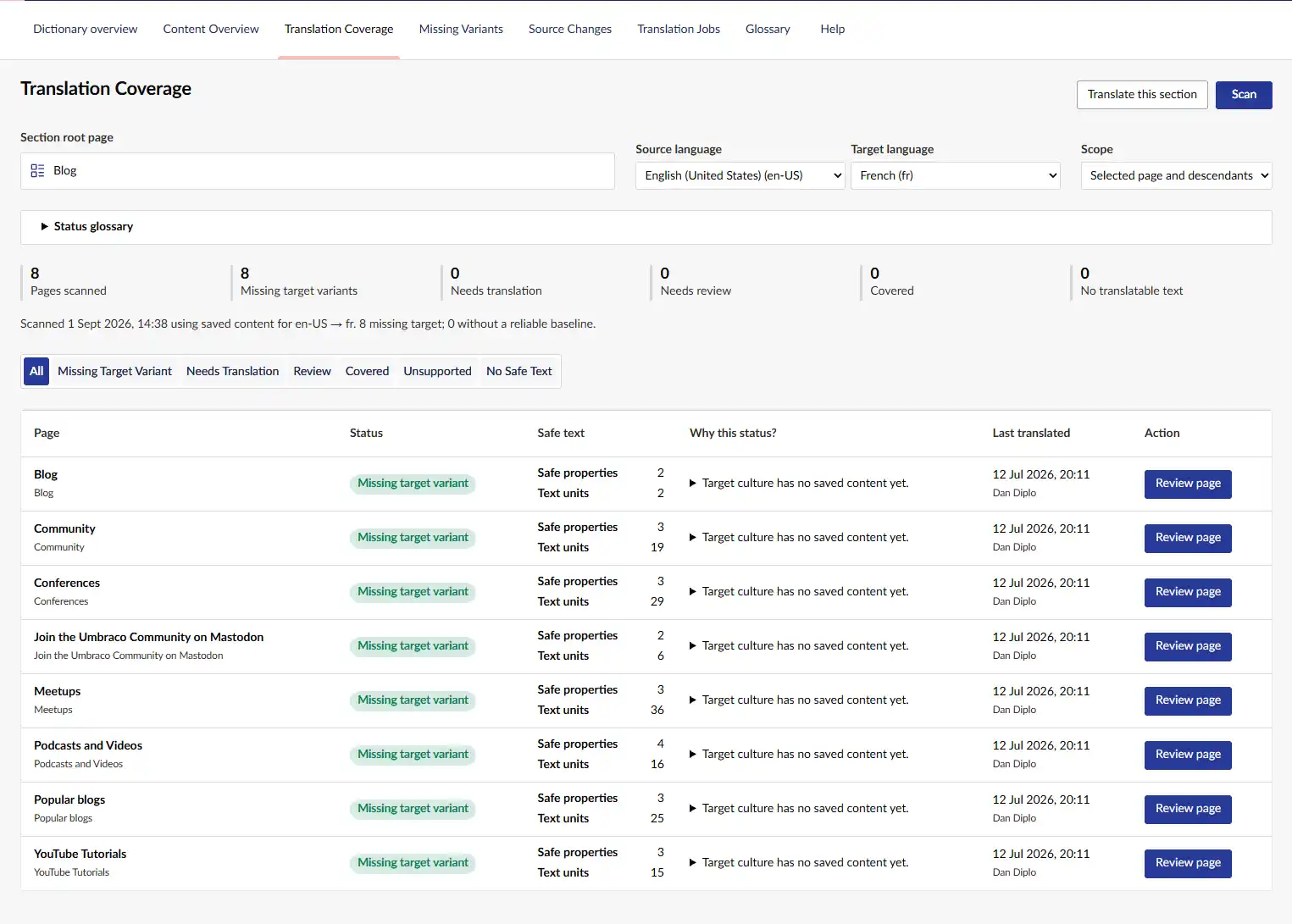The height and width of the screenshot is (924, 1292).
Task: Click the Status column header
Action: (366, 433)
